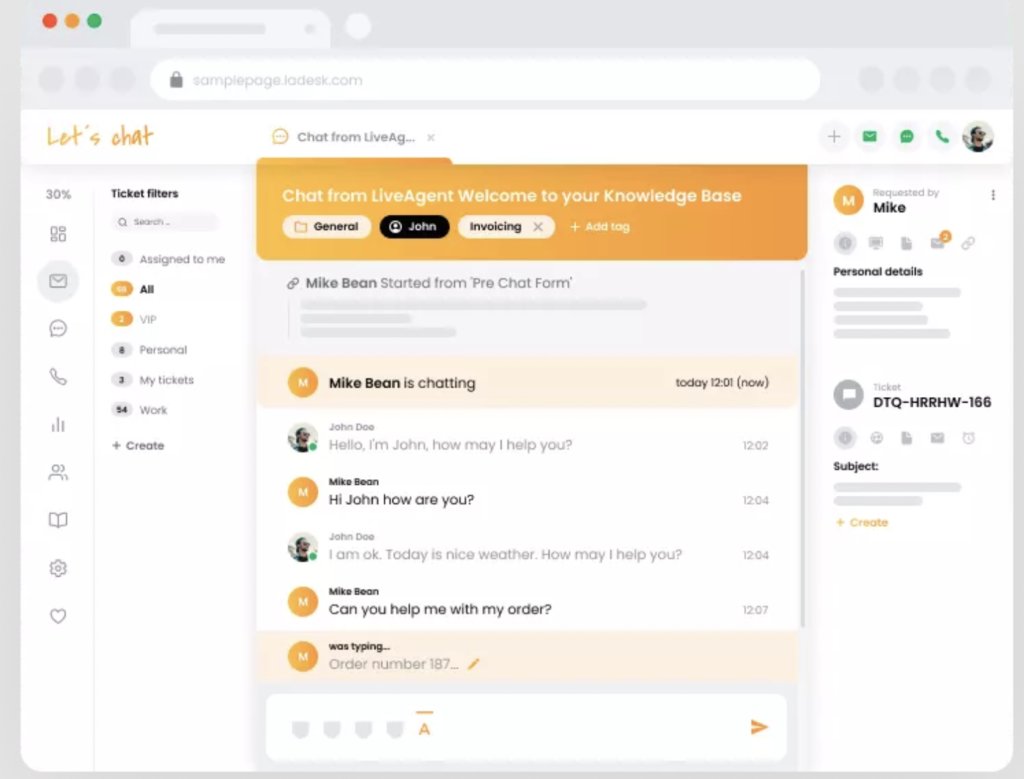Open the dashboard grid icon in sidebar
The width and height of the screenshot is (1024, 779).
click(58, 234)
